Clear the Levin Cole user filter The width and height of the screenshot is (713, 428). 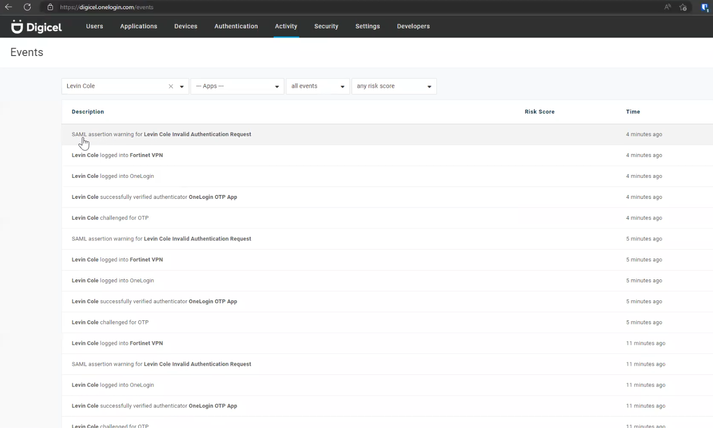(x=171, y=86)
